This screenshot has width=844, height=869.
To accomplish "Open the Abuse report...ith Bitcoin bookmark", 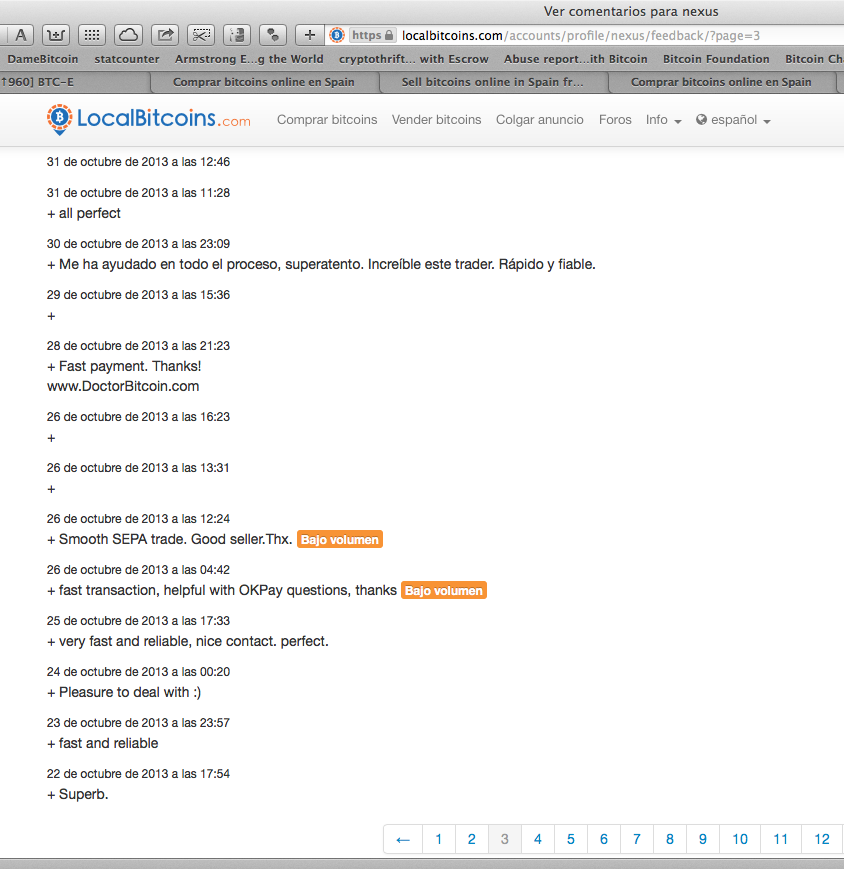I will tap(575, 59).
